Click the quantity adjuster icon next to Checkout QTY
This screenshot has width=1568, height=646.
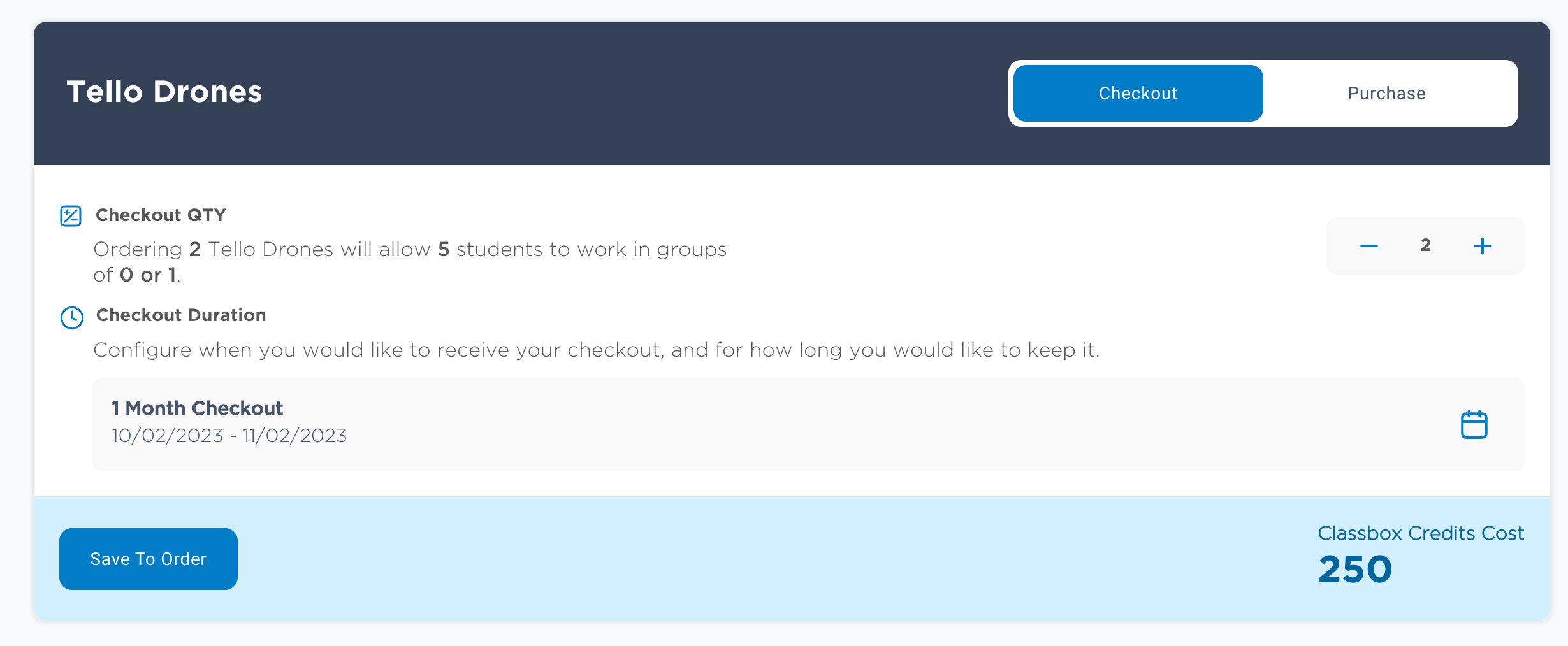coord(71,215)
